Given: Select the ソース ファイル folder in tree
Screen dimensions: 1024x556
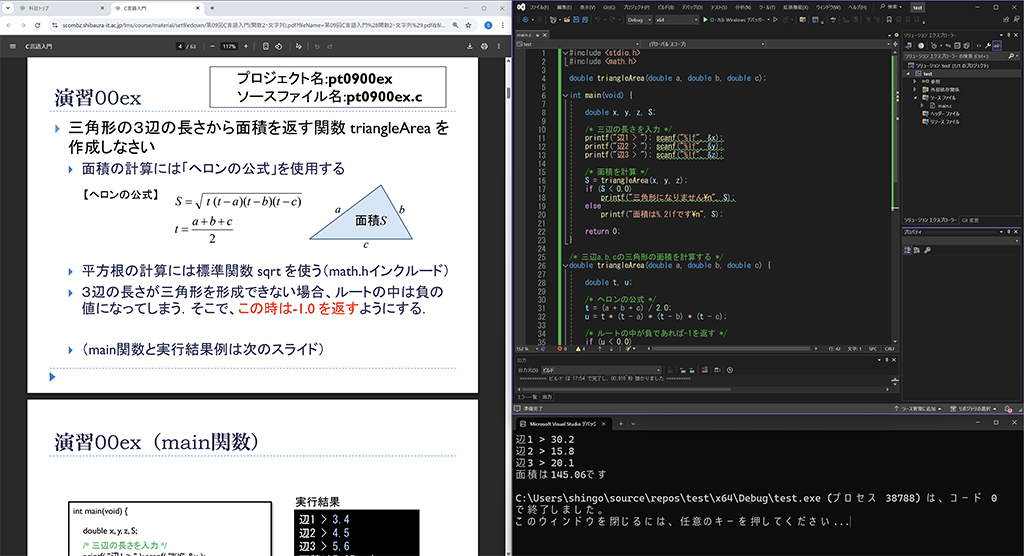Looking at the screenshot, I should coord(938,98).
